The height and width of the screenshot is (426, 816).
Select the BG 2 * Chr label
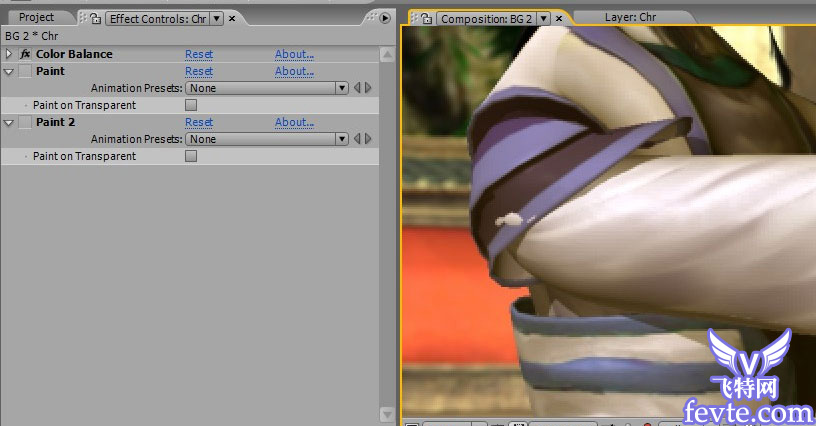[x=31, y=36]
